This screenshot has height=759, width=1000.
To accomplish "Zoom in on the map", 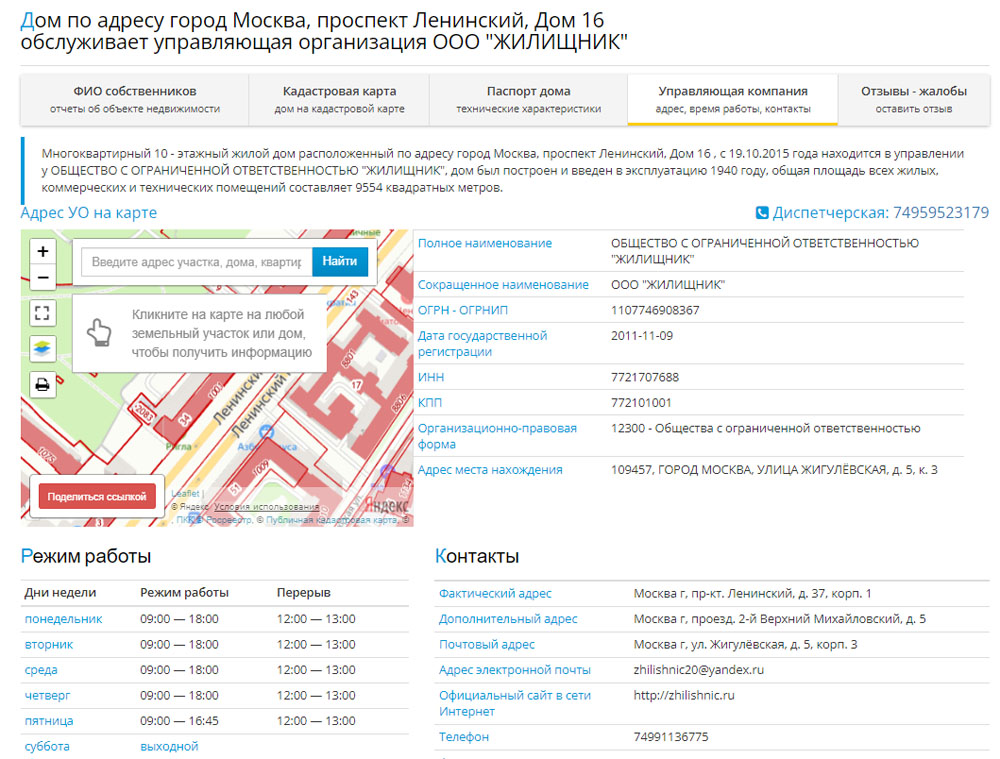I will tap(42, 251).
